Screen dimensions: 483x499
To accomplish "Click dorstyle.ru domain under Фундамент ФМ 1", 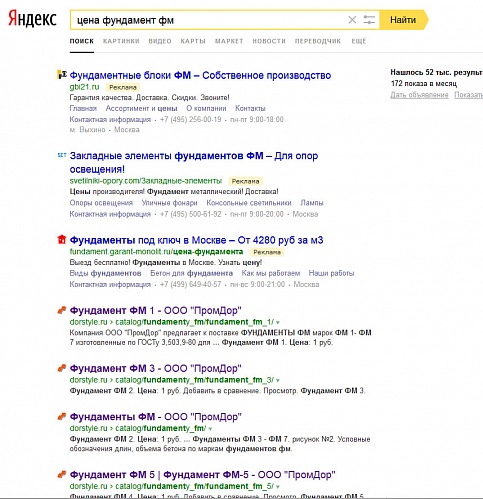I will pos(88,322).
